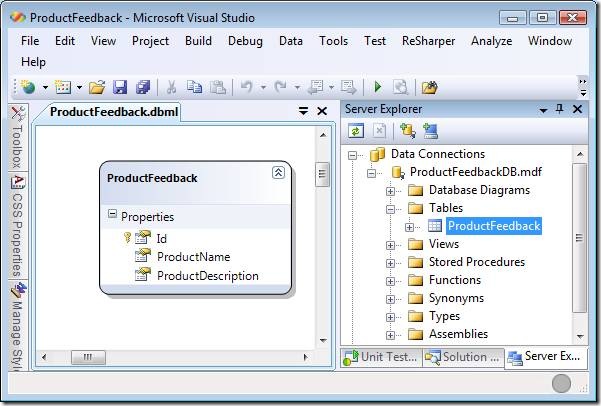Collapse the ProductFeedback entity with chevron
The height and width of the screenshot is (406, 601).
[x=278, y=173]
